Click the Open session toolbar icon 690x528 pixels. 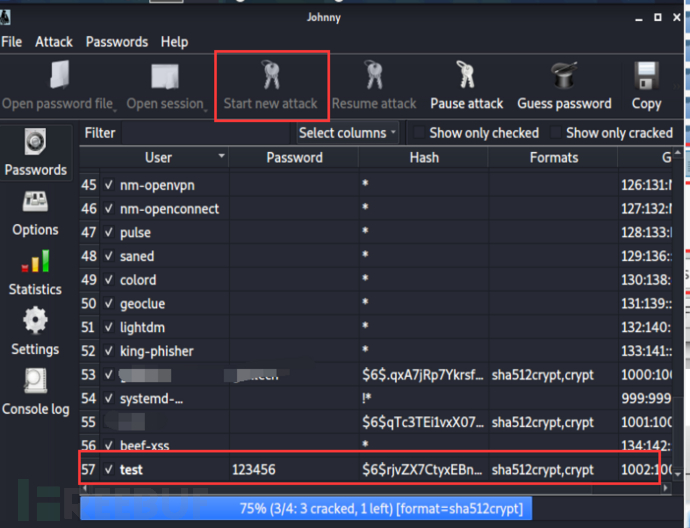point(165,76)
